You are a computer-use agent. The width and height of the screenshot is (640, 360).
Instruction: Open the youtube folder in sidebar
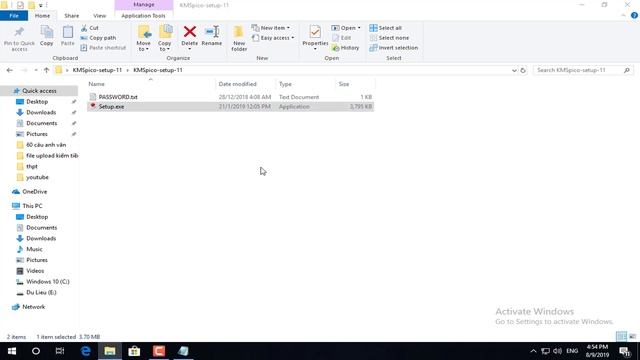tap(37, 177)
